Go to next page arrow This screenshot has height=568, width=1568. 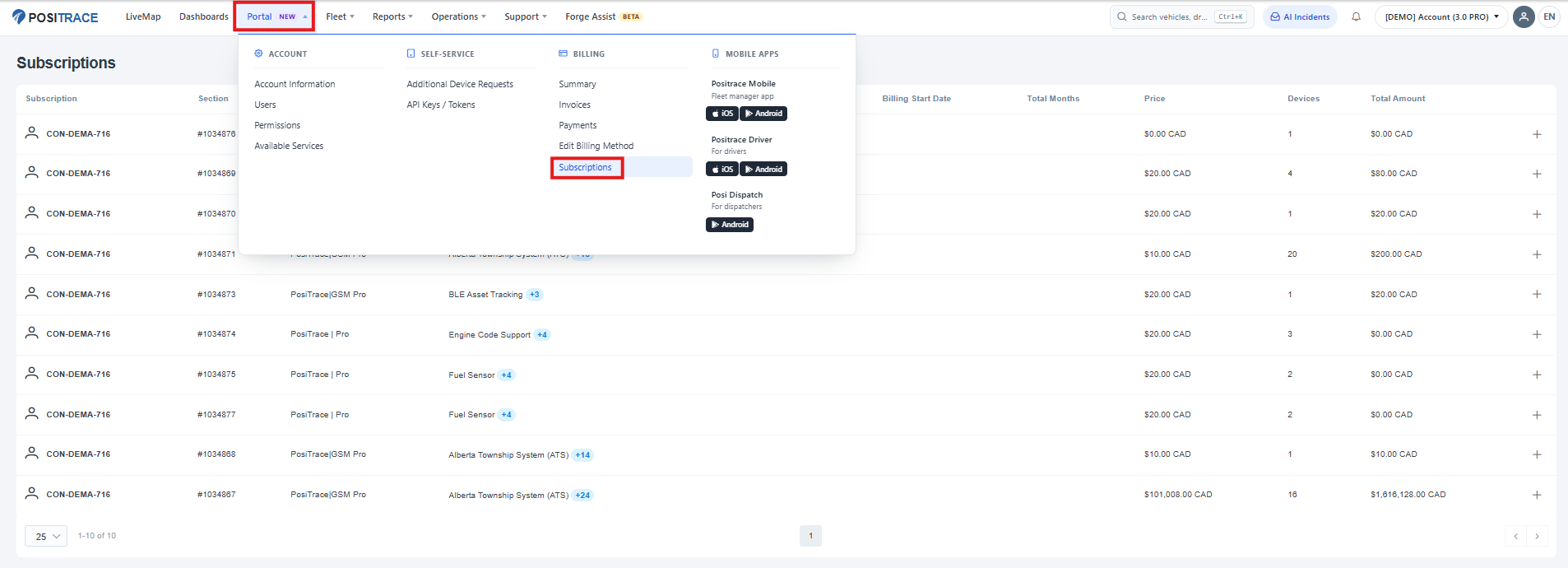pos(1537,536)
